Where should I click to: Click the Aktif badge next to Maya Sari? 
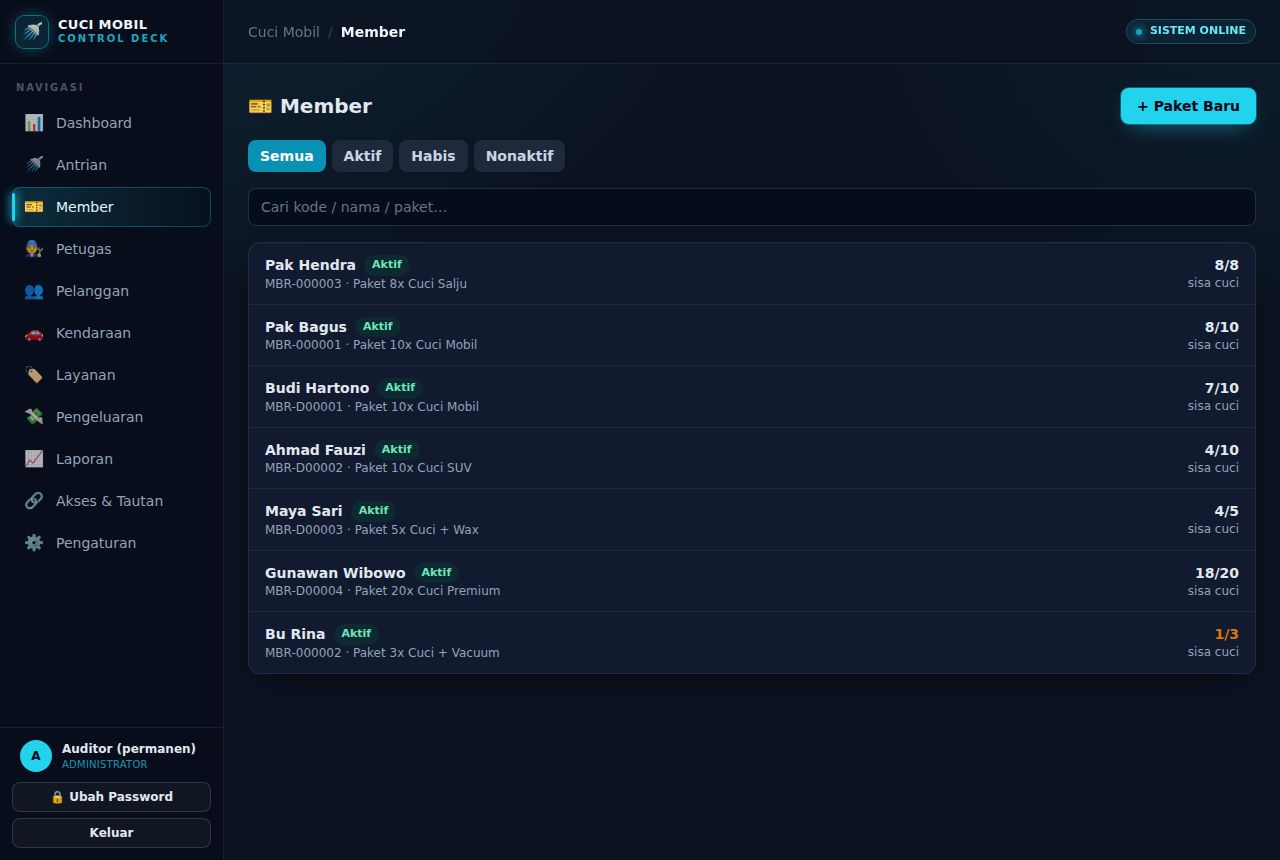(x=373, y=510)
